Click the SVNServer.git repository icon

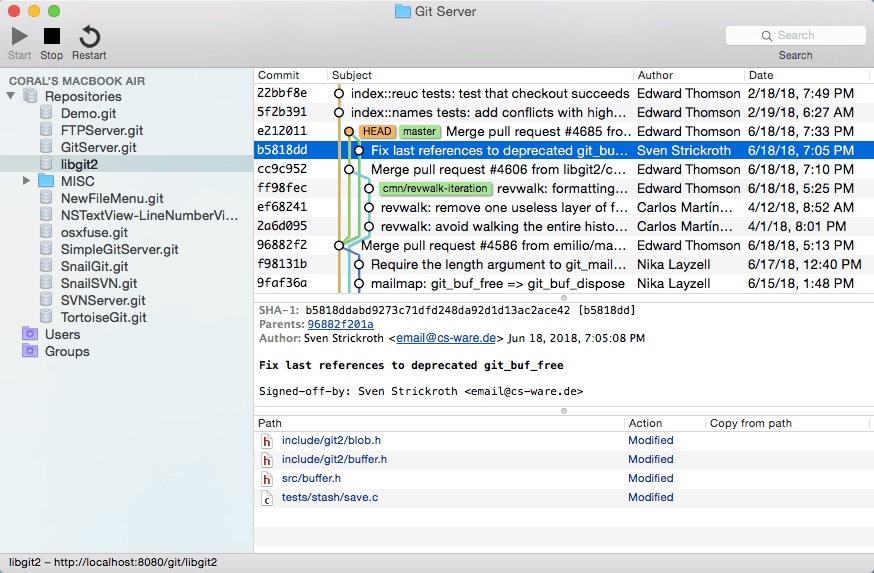[x=46, y=300]
